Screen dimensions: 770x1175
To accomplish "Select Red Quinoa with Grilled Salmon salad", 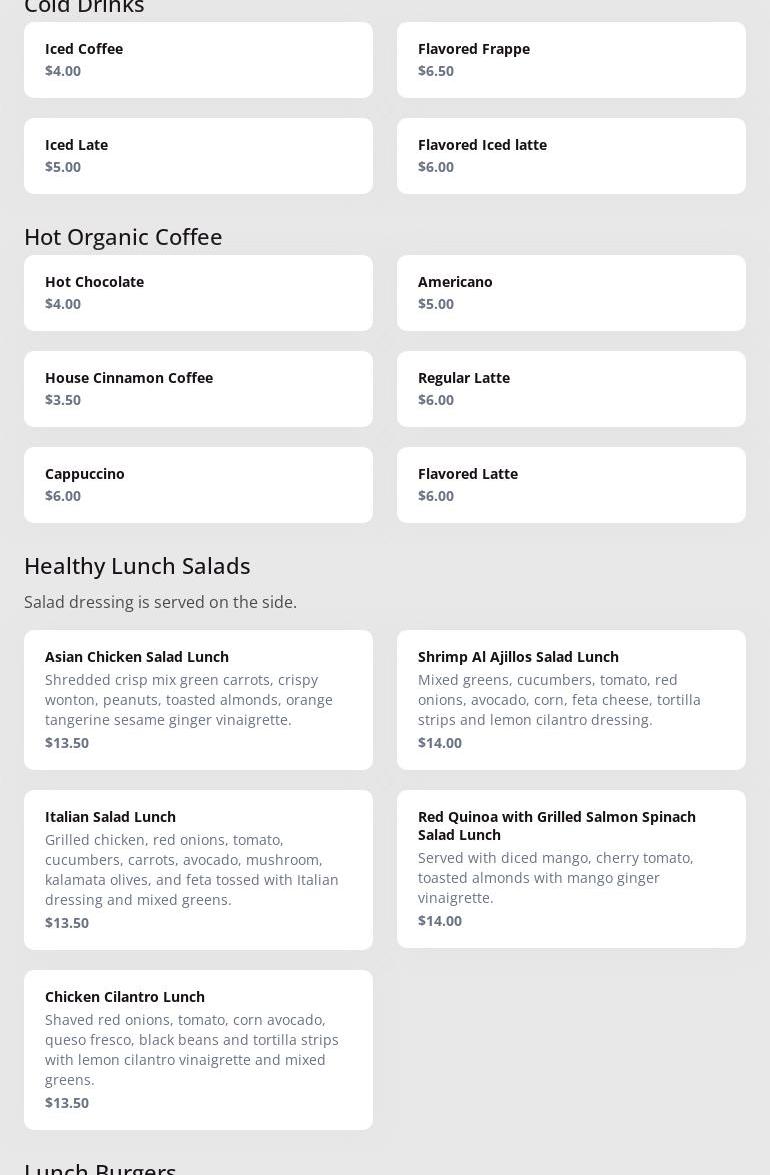I will pos(571,869).
